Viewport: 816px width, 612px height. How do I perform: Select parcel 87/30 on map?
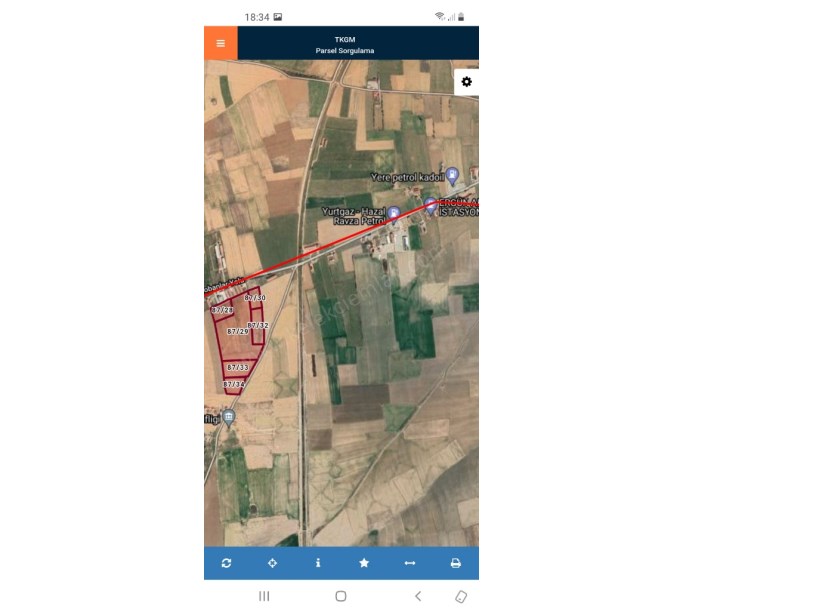point(254,298)
